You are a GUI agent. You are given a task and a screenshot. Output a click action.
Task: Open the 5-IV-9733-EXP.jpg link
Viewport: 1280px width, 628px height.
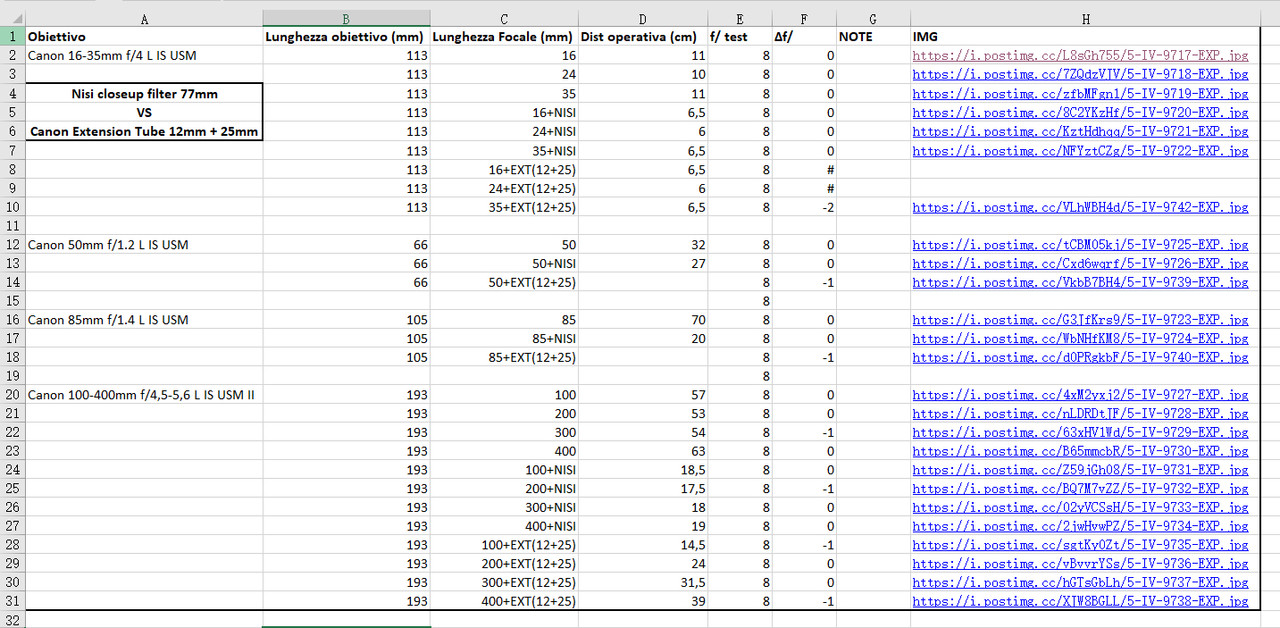(x=1080, y=508)
